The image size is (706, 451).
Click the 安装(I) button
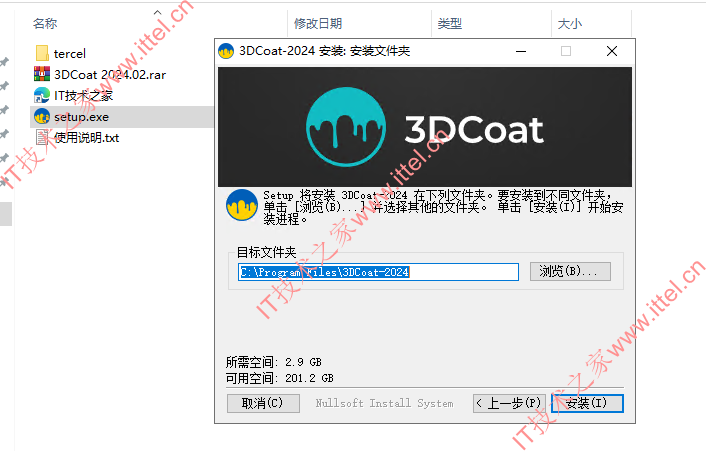pyautogui.click(x=587, y=403)
